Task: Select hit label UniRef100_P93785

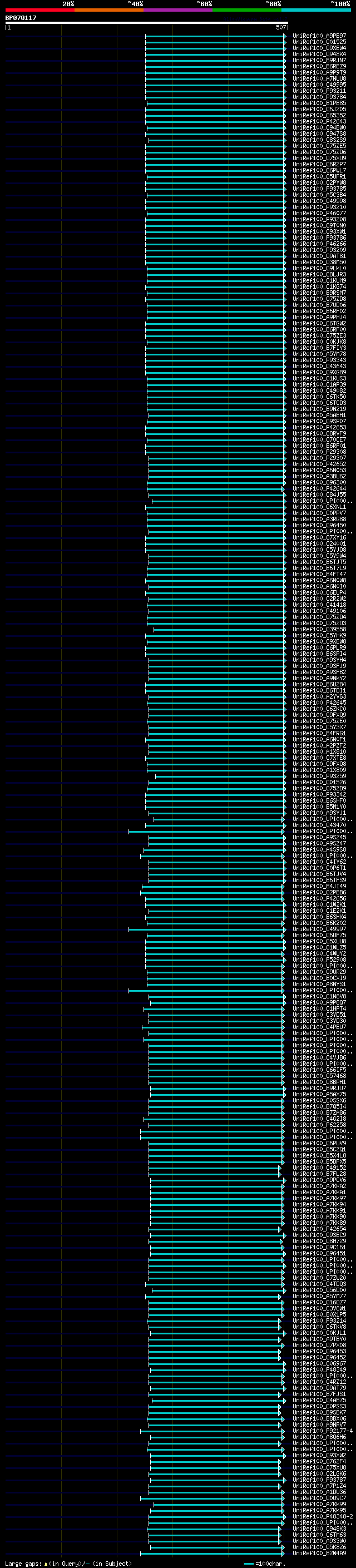Action: tap(319, 189)
